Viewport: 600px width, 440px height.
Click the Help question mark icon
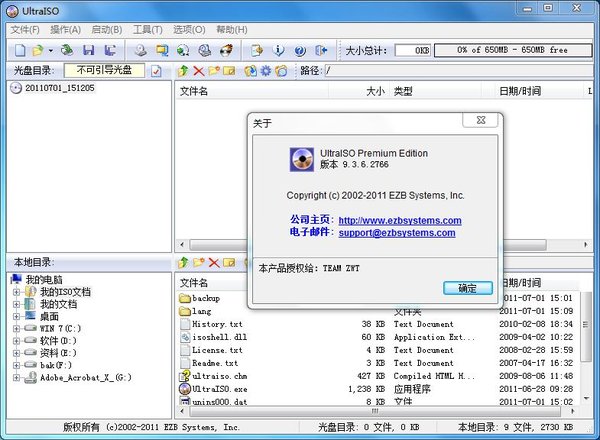point(300,50)
